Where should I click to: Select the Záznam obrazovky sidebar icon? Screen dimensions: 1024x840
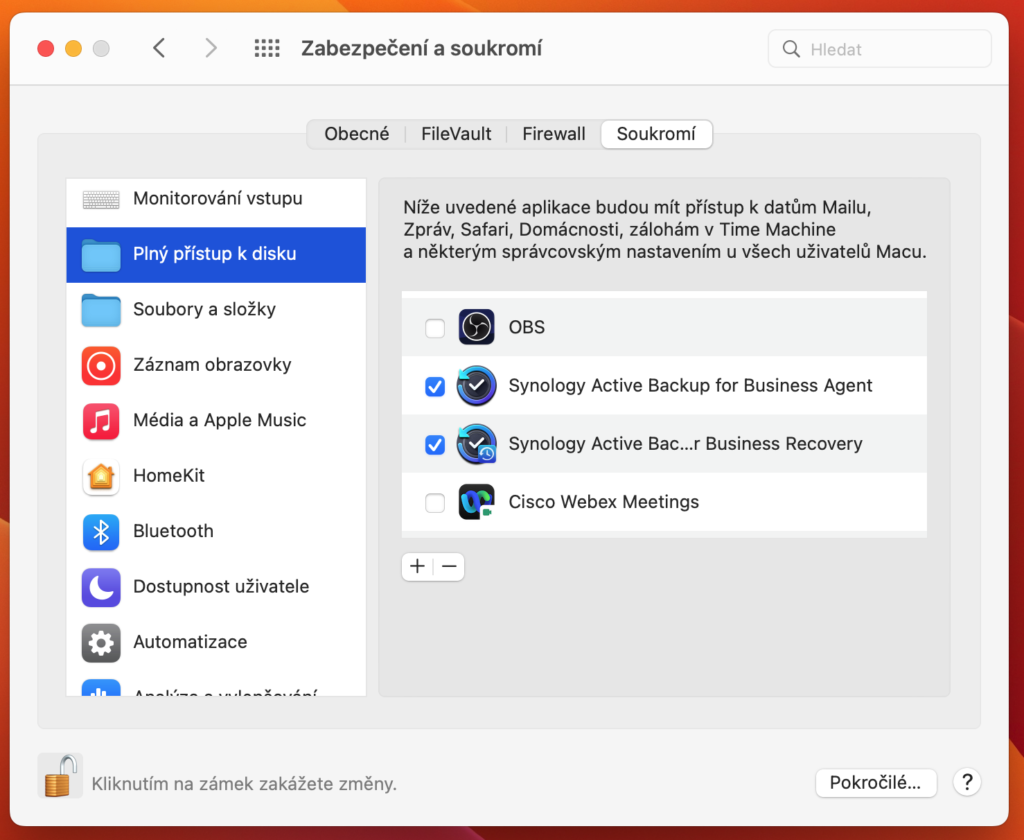101,365
